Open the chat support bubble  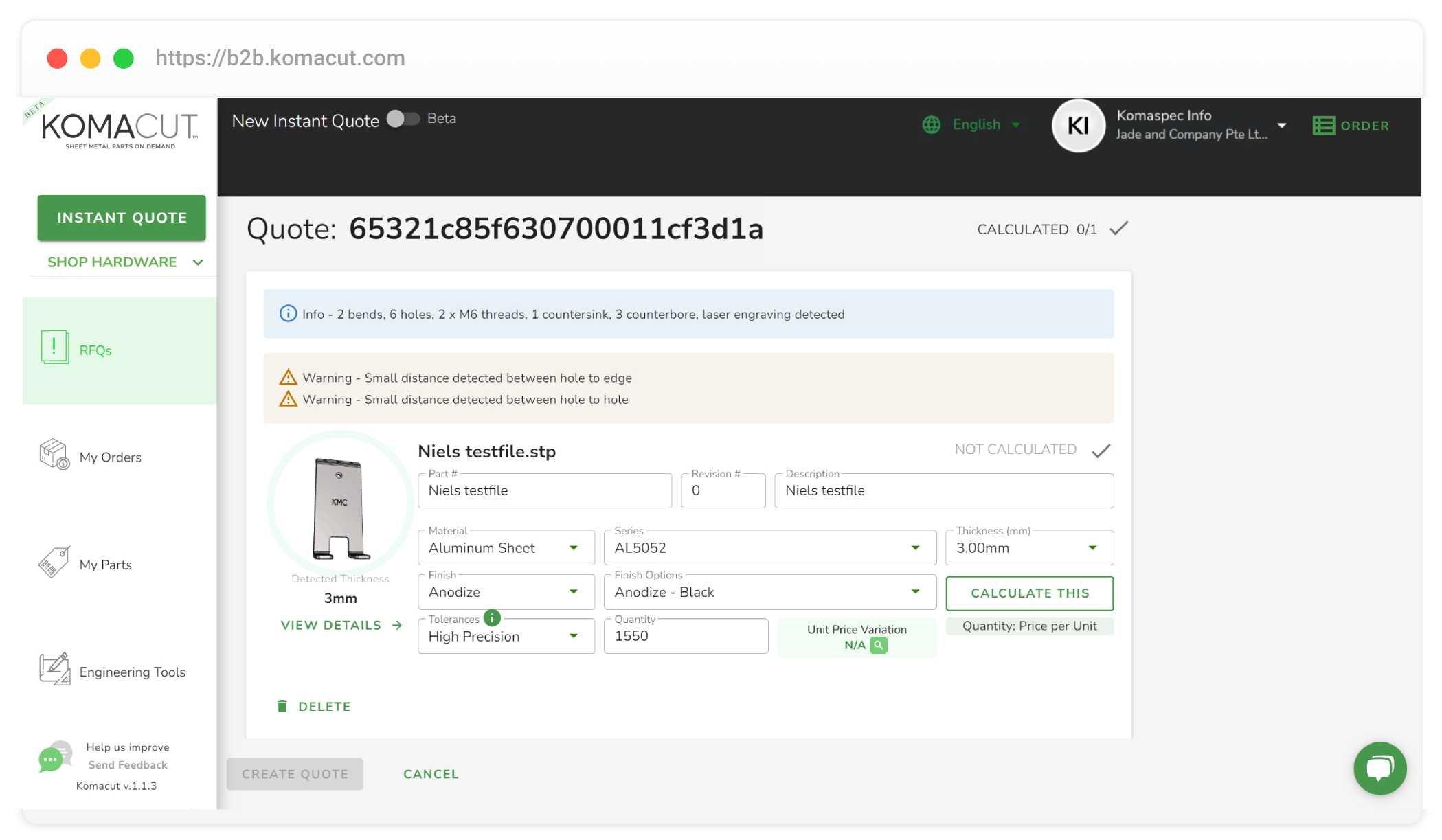[1379, 768]
